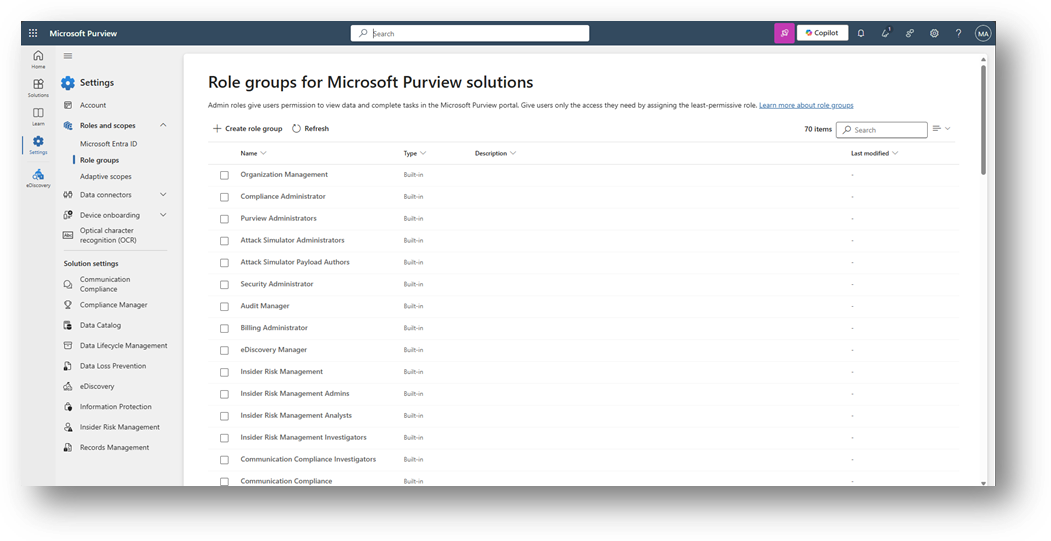Expand the Data connectors section
This screenshot has height=541, width=1051.
point(163,195)
